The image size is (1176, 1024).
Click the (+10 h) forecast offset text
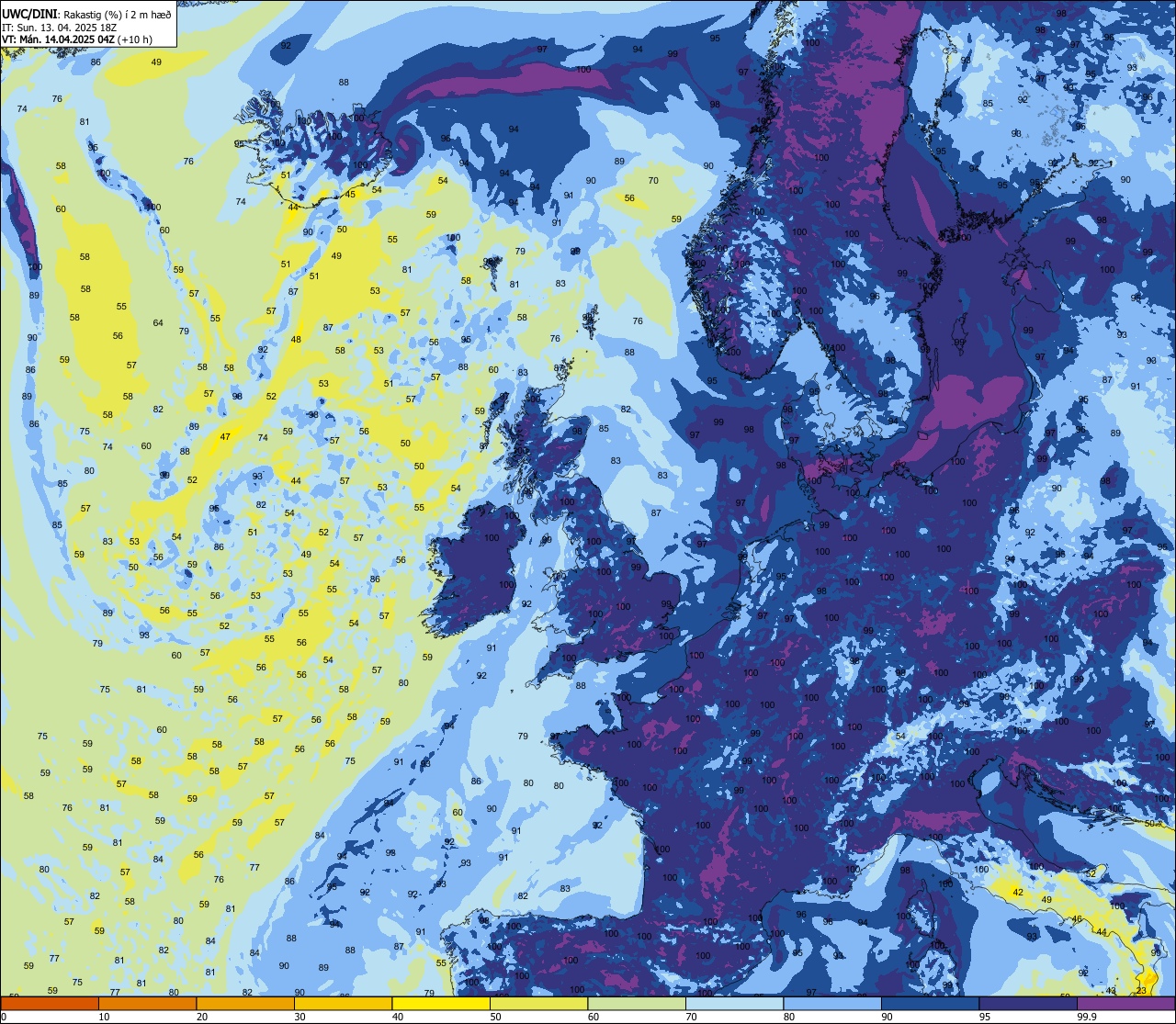(135, 39)
